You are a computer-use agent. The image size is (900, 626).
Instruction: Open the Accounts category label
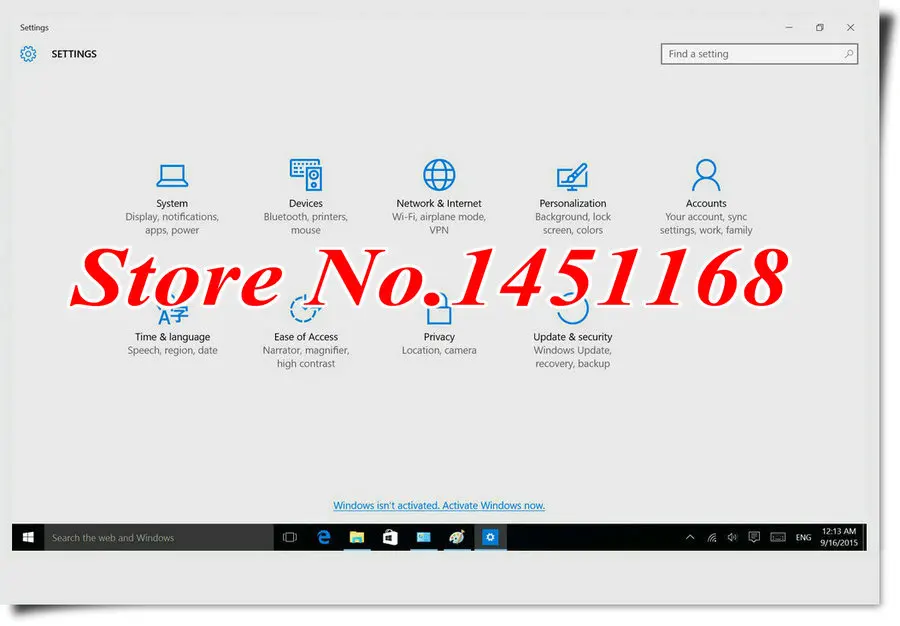706,203
